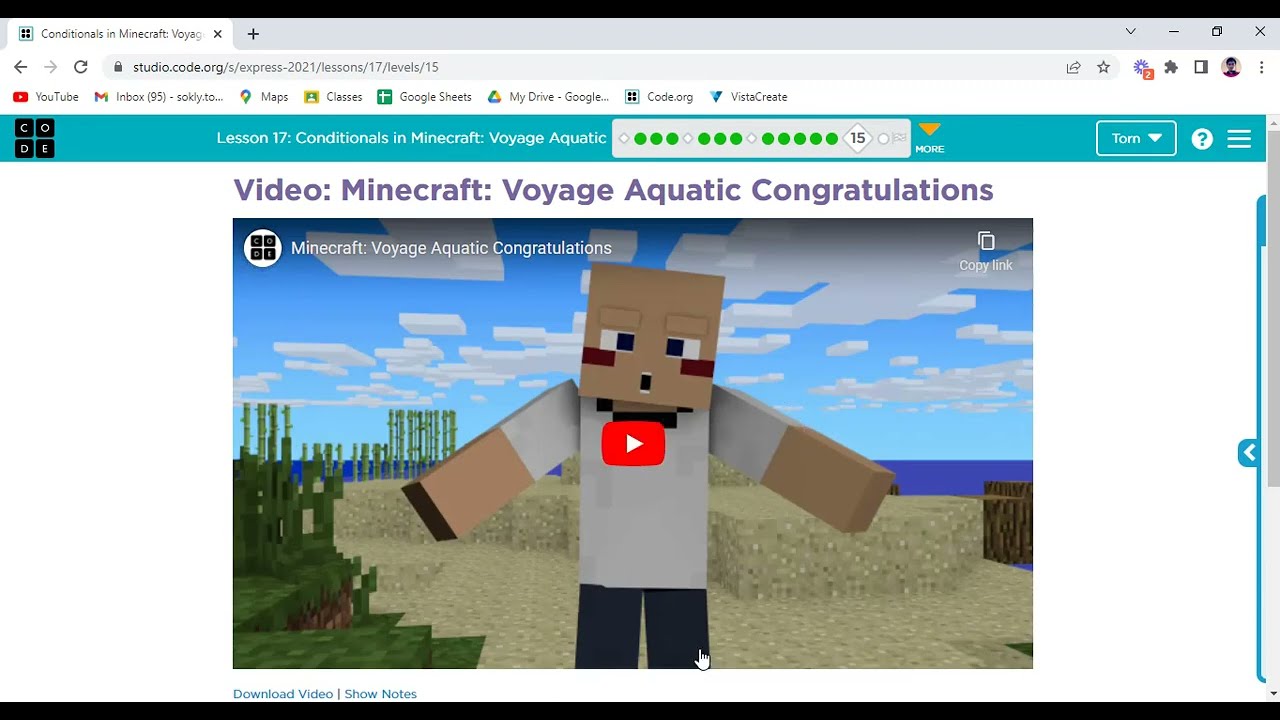The width and height of the screenshot is (1280, 720).
Task: Click the video title Minecraft: Voyage Aquatic Congratulations
Action: 451,248
